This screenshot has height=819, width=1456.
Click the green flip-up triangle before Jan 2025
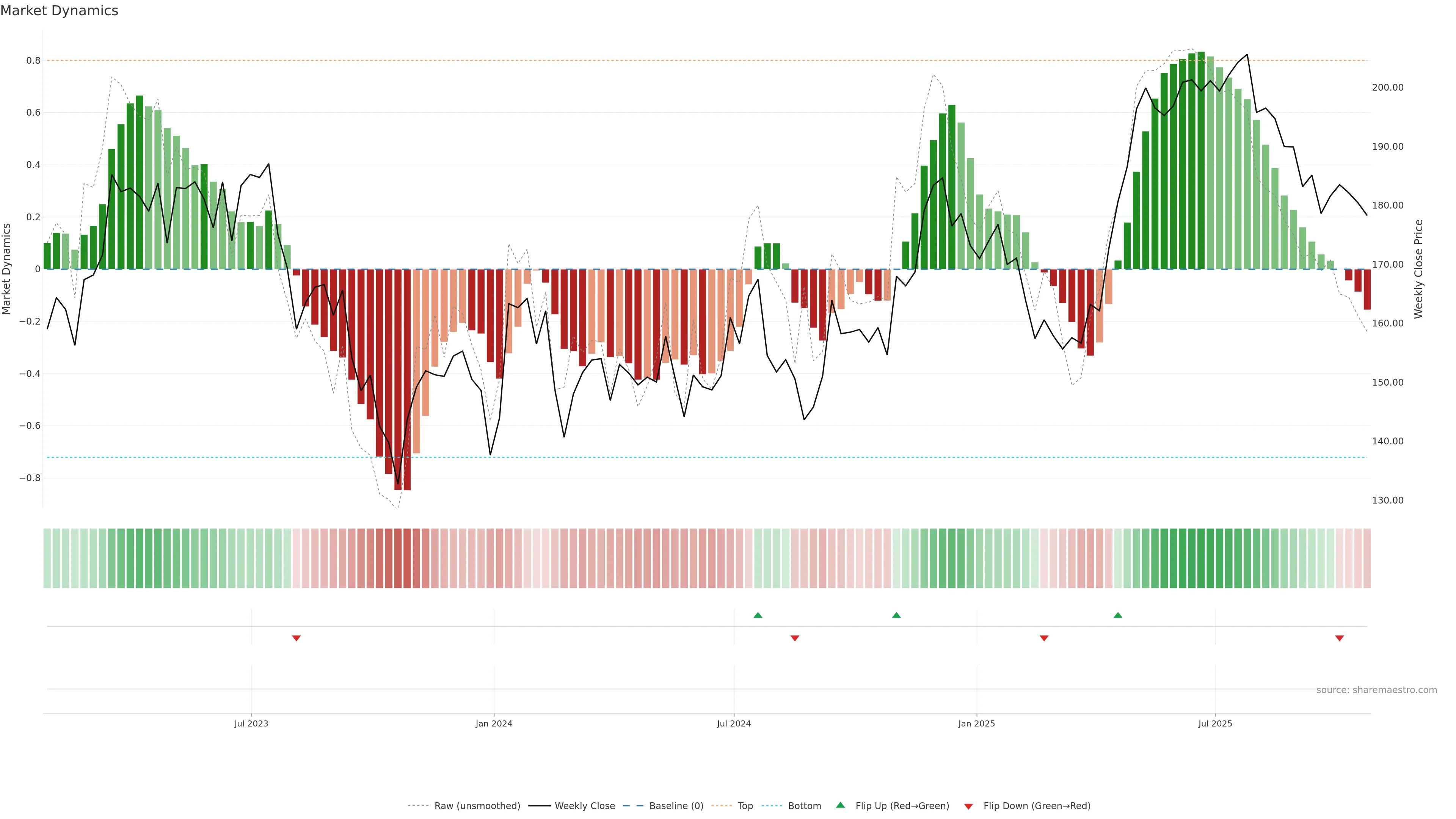point(896,615)
